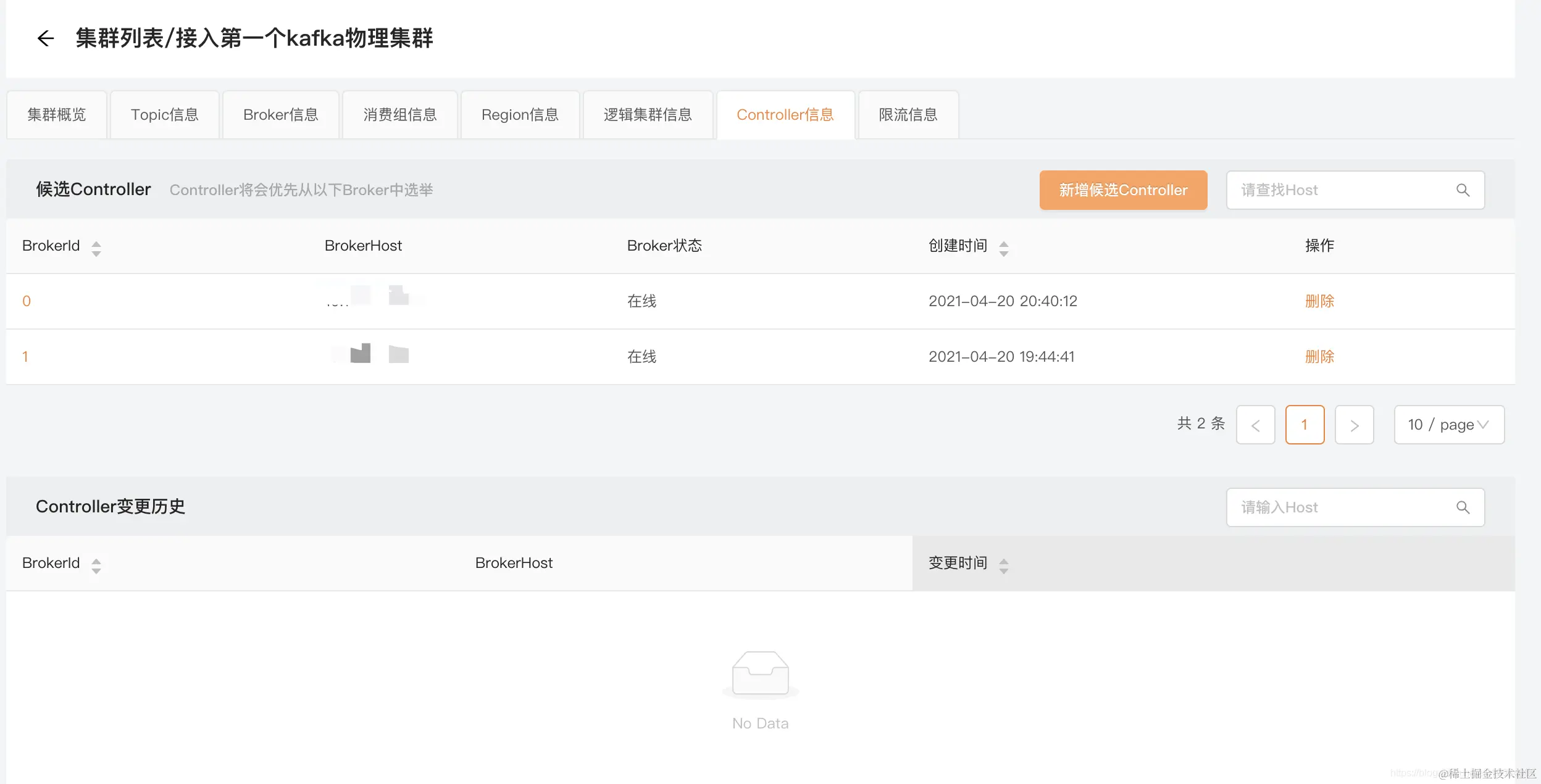Screen dimensions: 1541x784
Task: Switch to the 限流信息 tab
Action: point(908,114)
